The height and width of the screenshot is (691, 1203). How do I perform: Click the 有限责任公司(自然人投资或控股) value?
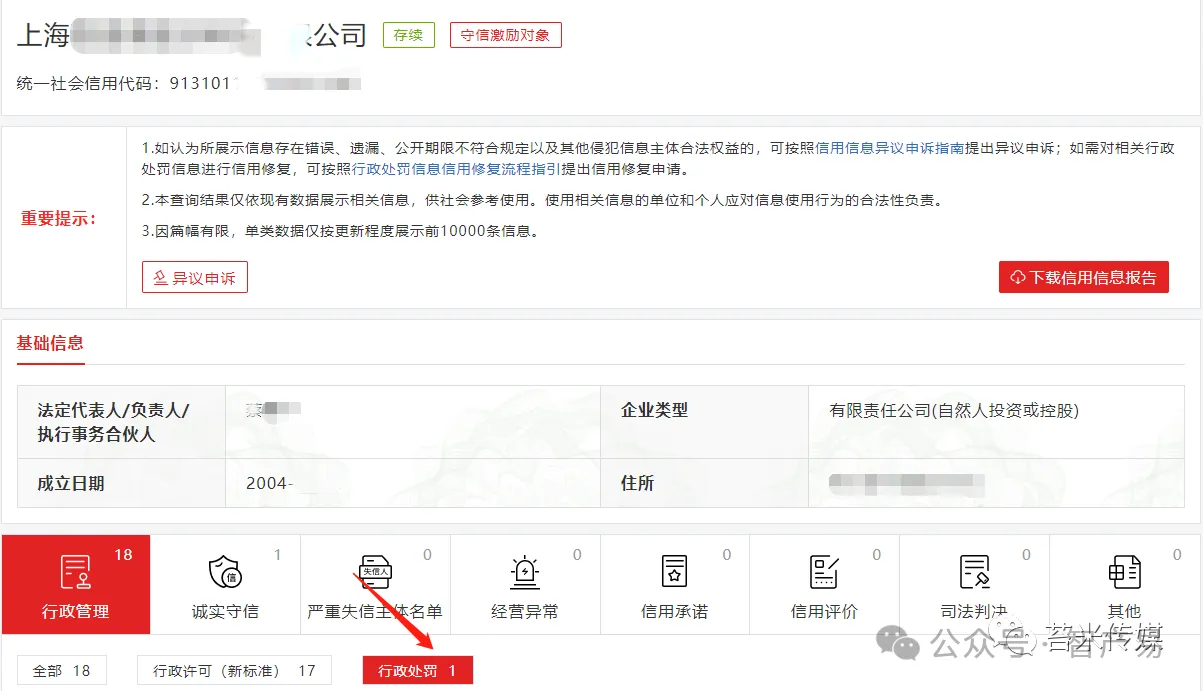tap(954, 410)
